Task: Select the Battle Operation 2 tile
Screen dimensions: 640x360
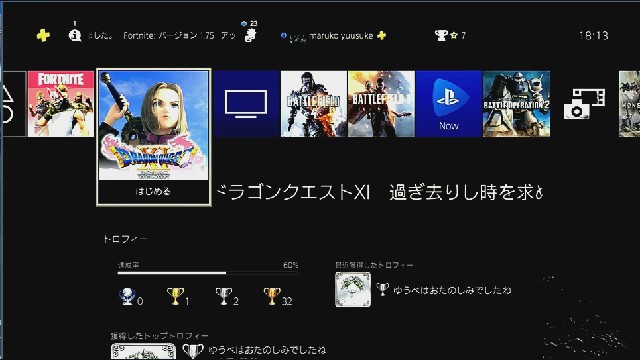Action: [516, 104]
